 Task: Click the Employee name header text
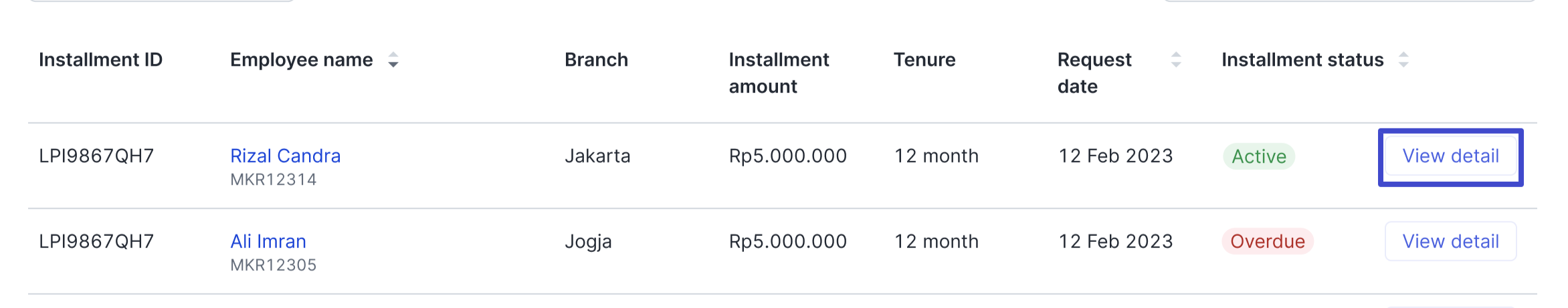(301, 59)
